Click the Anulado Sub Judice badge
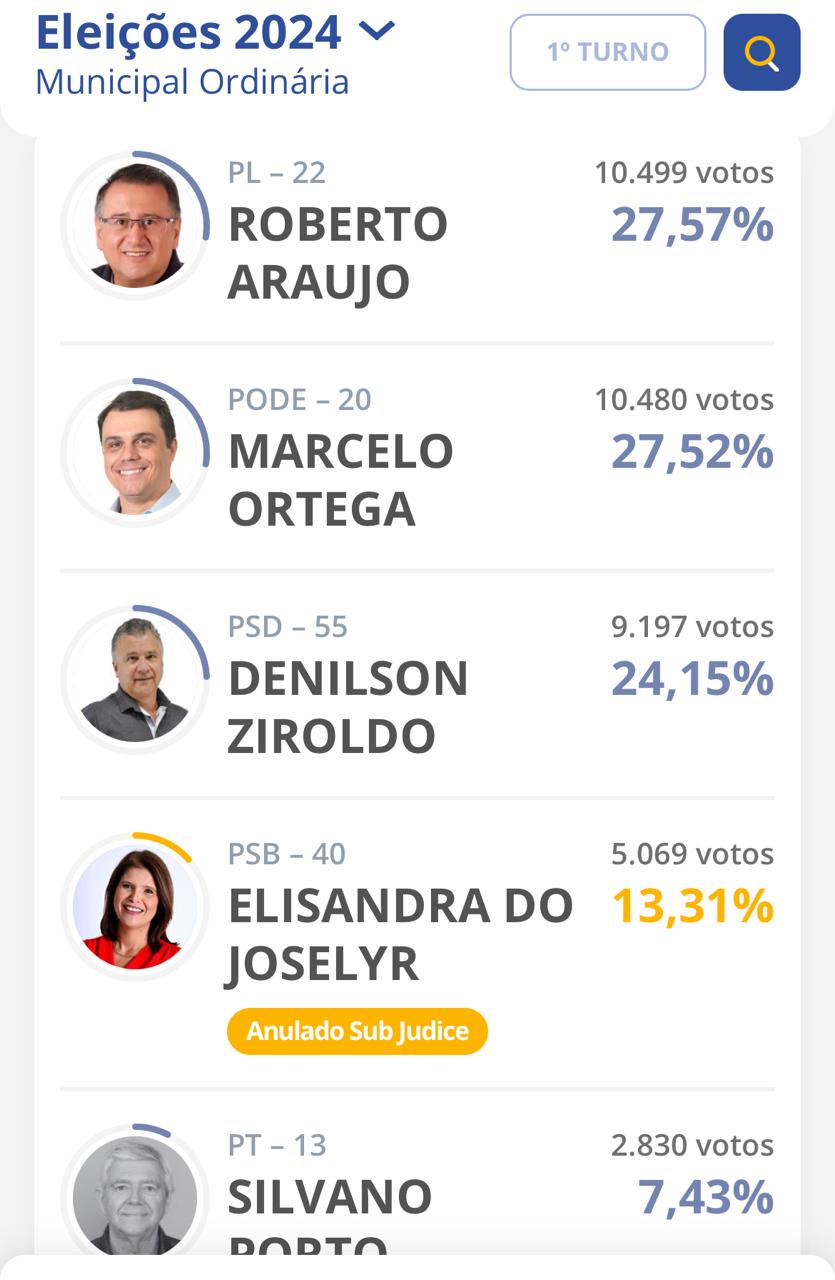Image resolution: width=835 pixels, height=1280 pixels. pos(357,1031)
